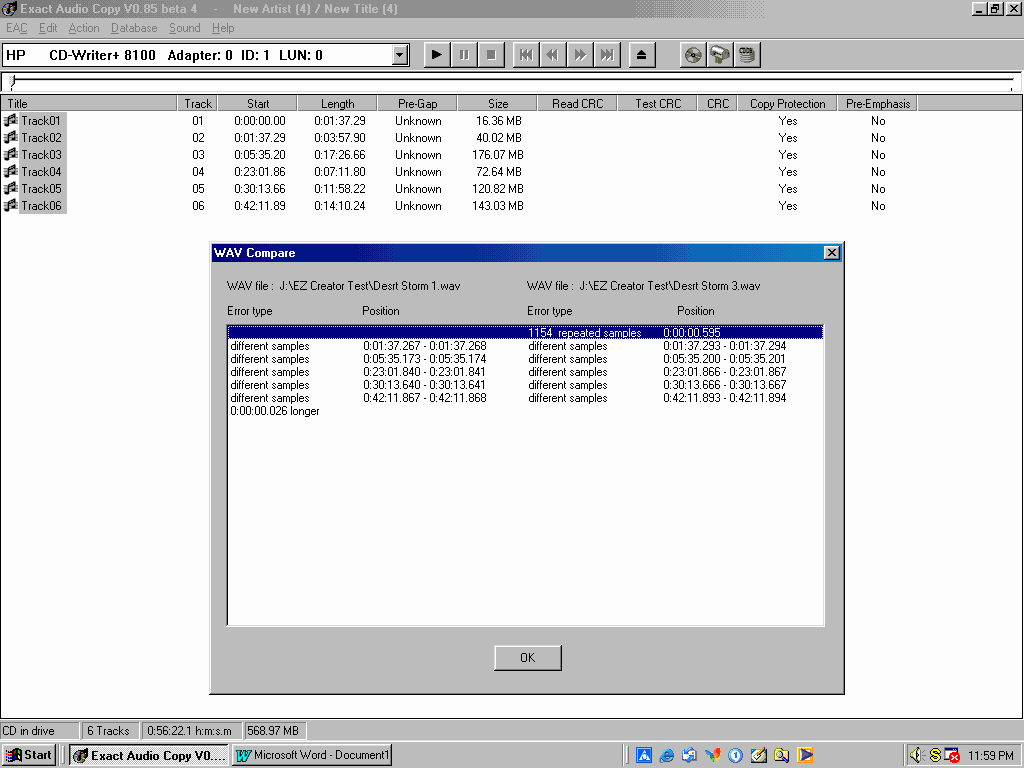This screenshot has height=768, width=1024.
Task: Open the Sound menu
Action: tap(185, 28)
